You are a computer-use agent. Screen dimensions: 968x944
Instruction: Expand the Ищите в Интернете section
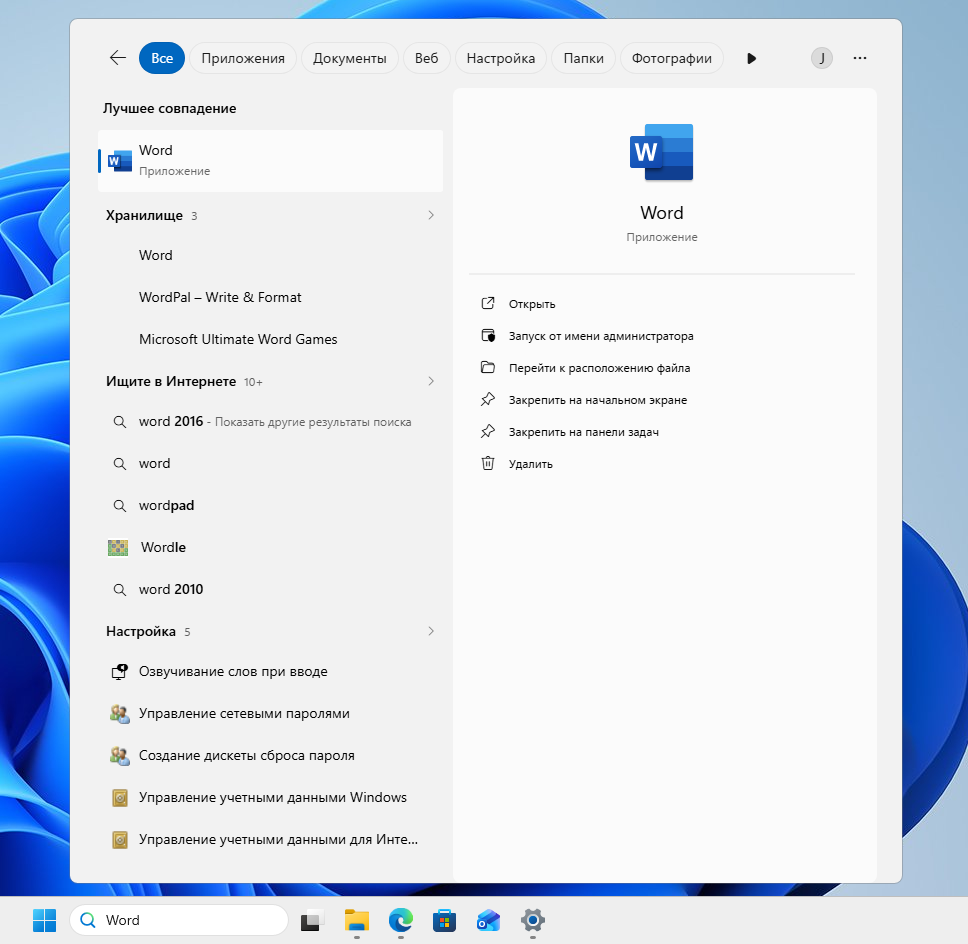point(431,381)
